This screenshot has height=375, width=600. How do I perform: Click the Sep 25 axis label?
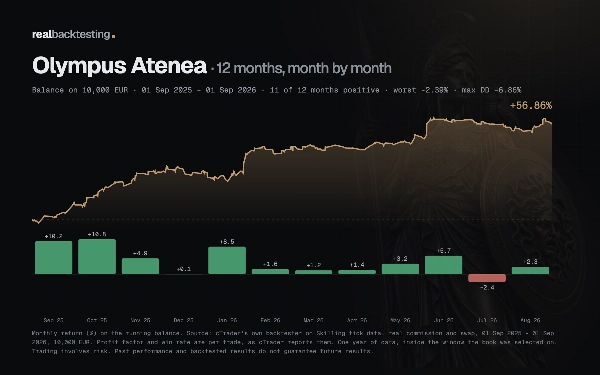point(54,320)
